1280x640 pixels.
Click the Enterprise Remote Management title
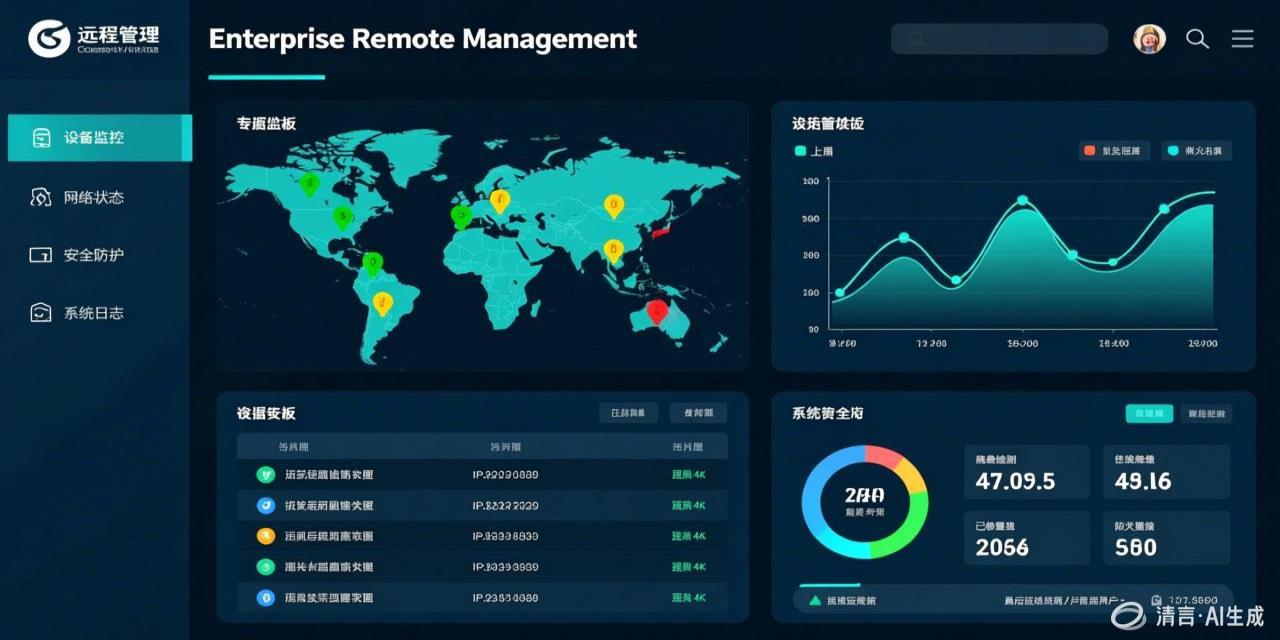(x=422, y=39)
